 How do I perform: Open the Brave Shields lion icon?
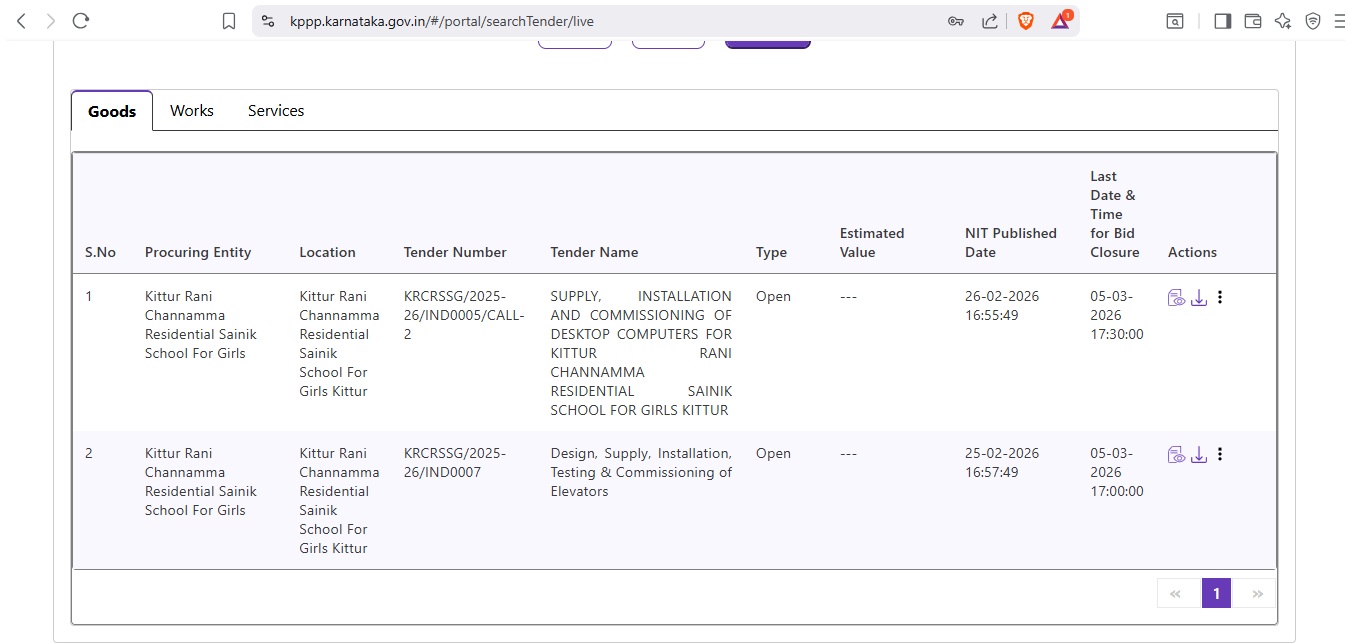[1025, 21]
